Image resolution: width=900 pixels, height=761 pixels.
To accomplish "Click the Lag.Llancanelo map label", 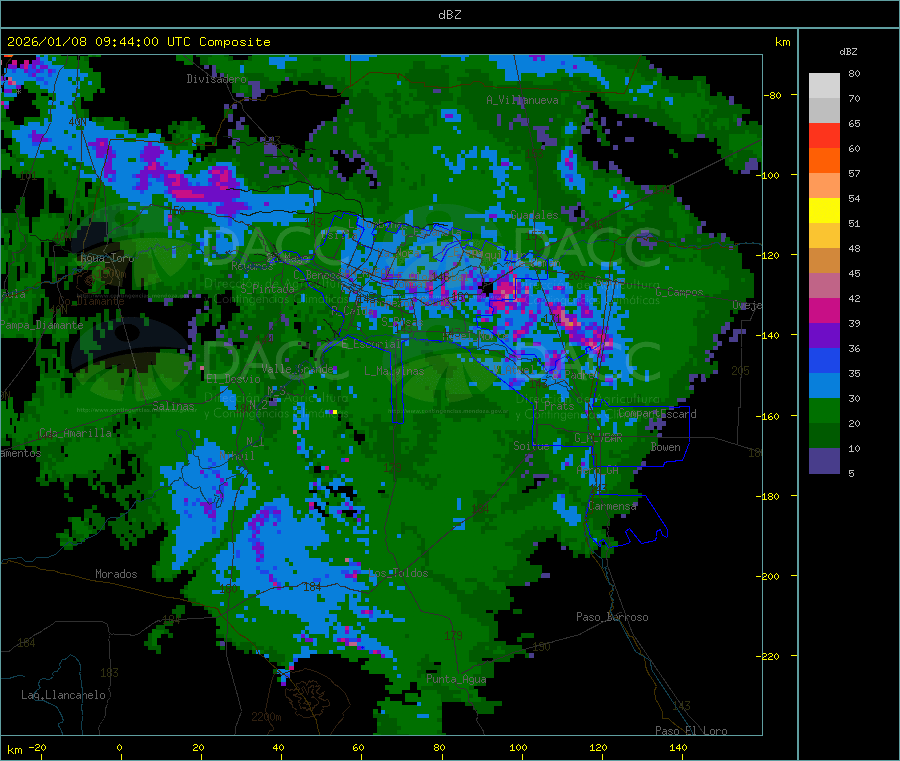I will pyautogui.click(x=63, y=695).
